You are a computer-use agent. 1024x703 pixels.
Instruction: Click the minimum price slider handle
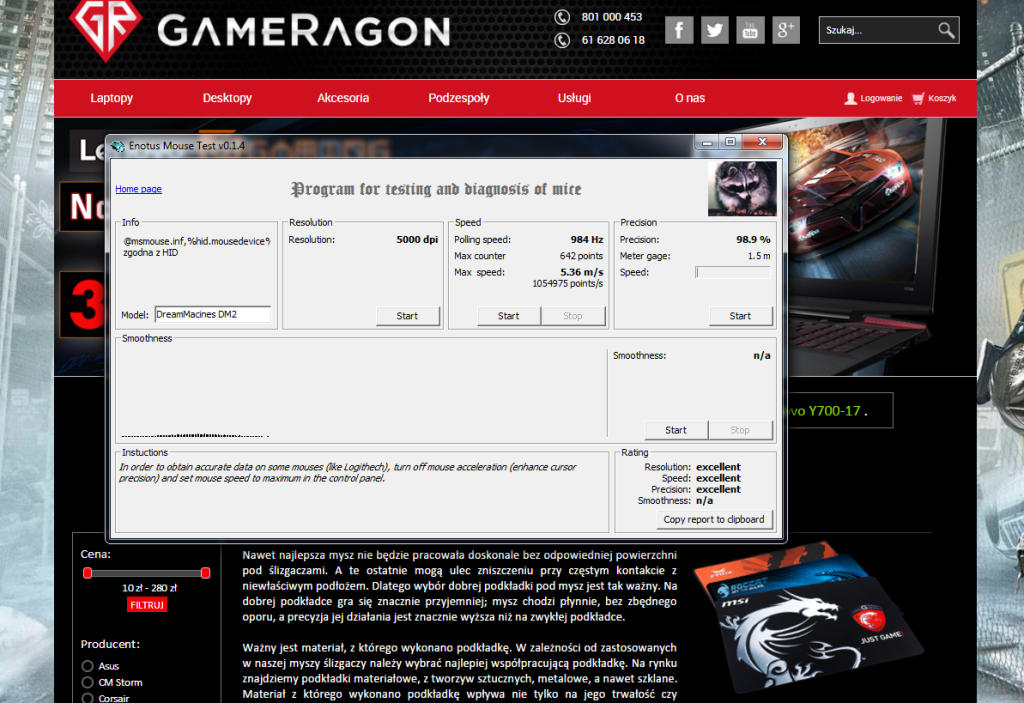click(x=88, y=573)
